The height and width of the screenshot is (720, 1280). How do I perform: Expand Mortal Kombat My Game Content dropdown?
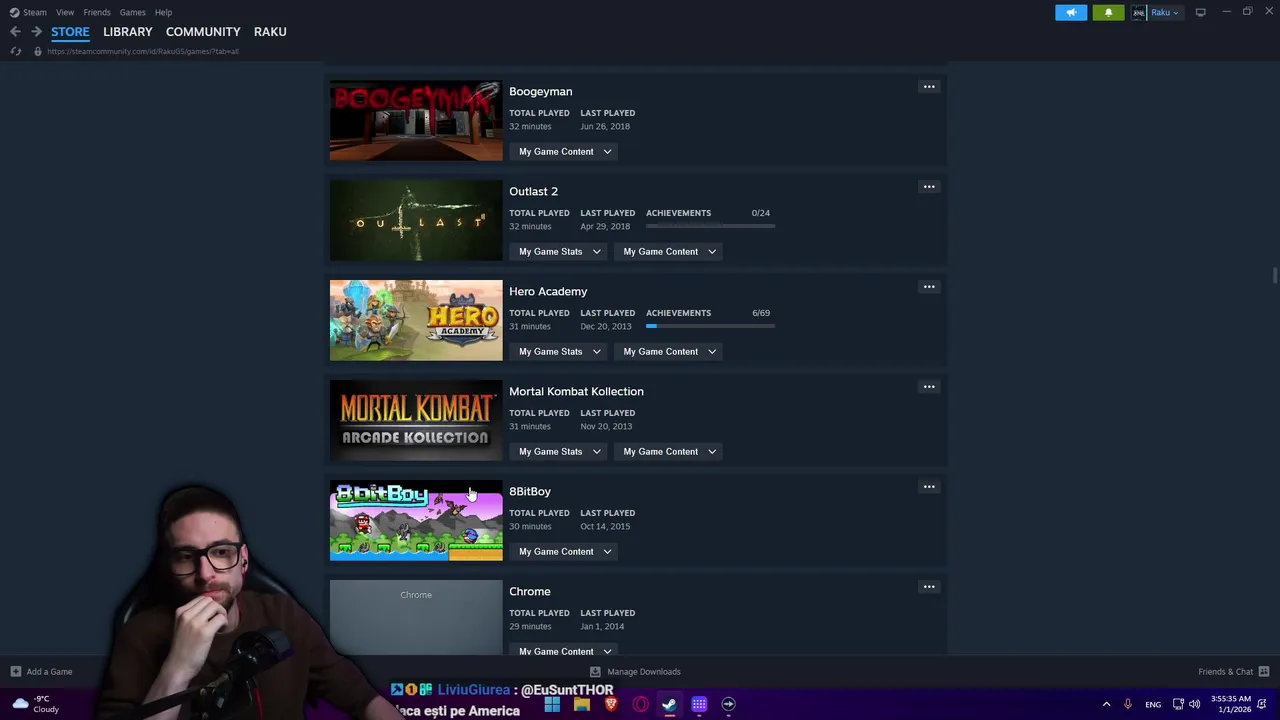[669, 451]
